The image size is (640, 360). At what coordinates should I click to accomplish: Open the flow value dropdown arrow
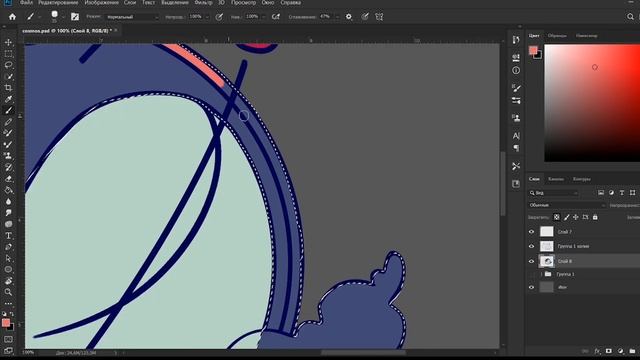point(263,17)
